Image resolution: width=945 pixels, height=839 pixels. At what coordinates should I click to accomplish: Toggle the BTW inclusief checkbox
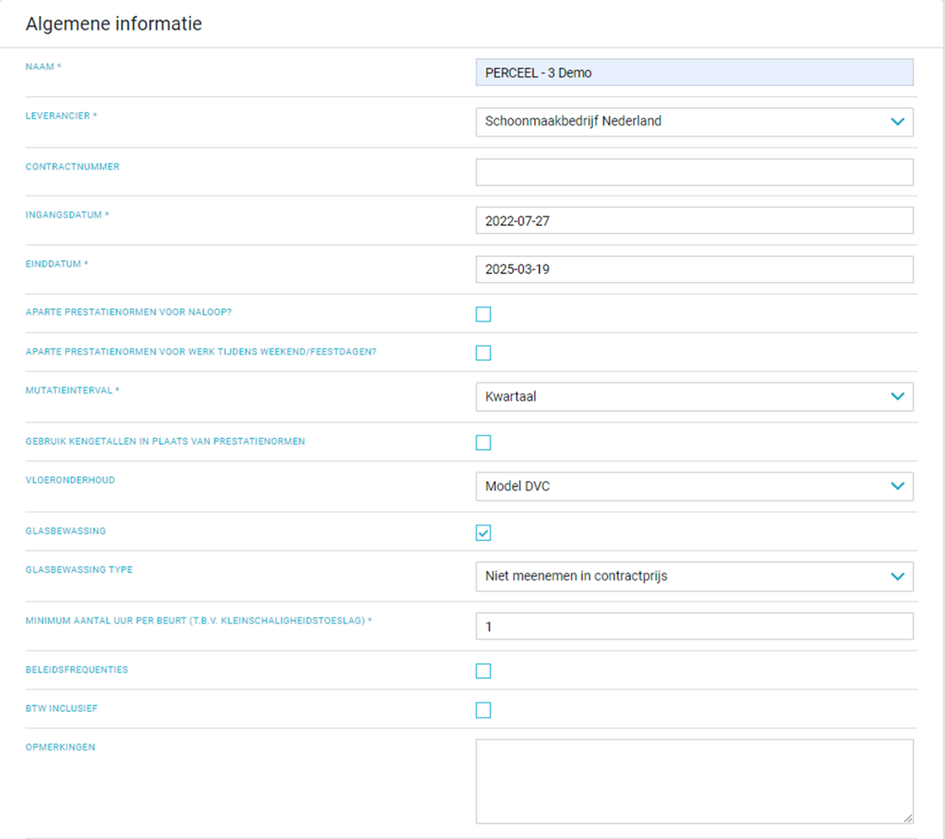483,710
